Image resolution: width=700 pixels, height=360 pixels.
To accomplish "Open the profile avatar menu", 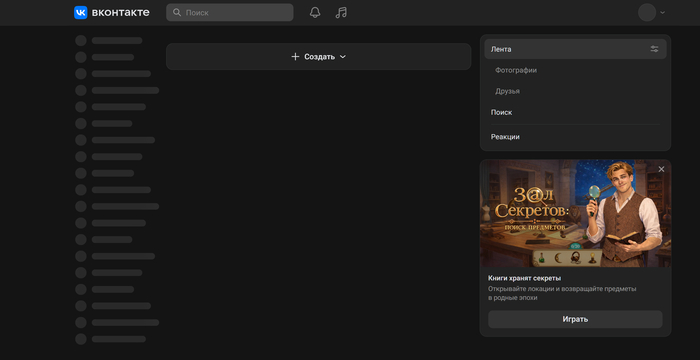I will pos(647,13).
